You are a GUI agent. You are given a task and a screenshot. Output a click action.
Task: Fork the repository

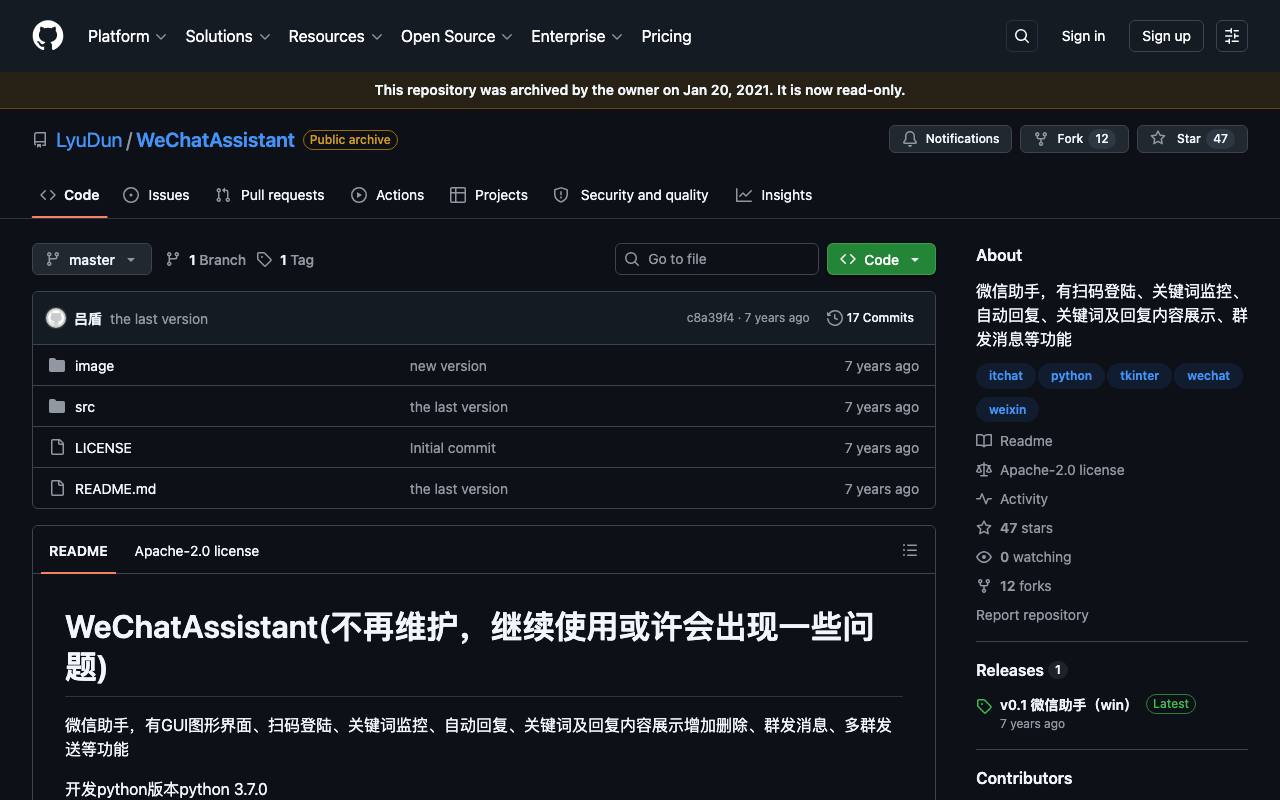point(1074,139)
